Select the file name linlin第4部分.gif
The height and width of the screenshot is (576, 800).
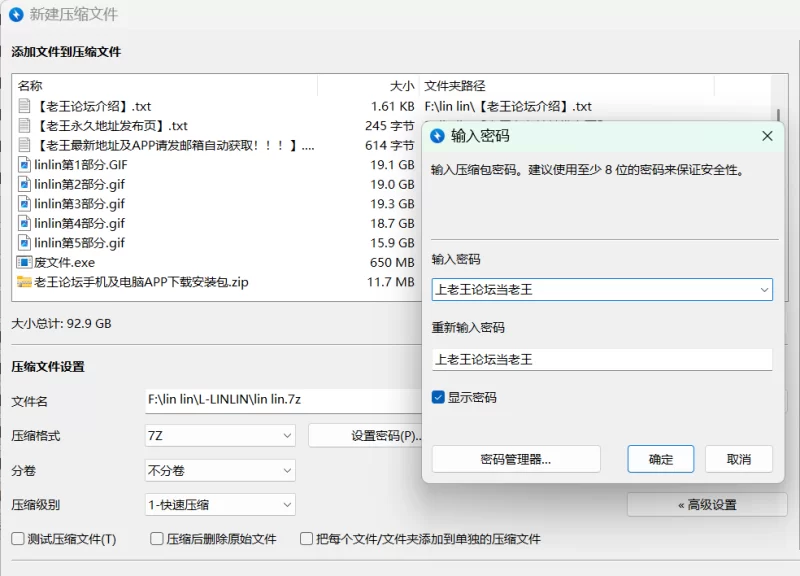(79, 223)
